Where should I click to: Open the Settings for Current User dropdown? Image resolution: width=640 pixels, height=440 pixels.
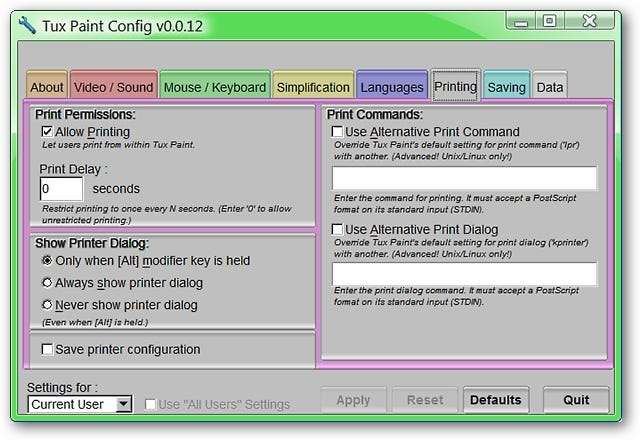pos(80,404)
